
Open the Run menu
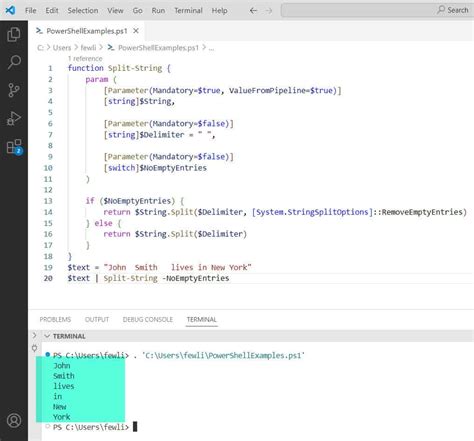pyautogui.click(x=158, y=11)
